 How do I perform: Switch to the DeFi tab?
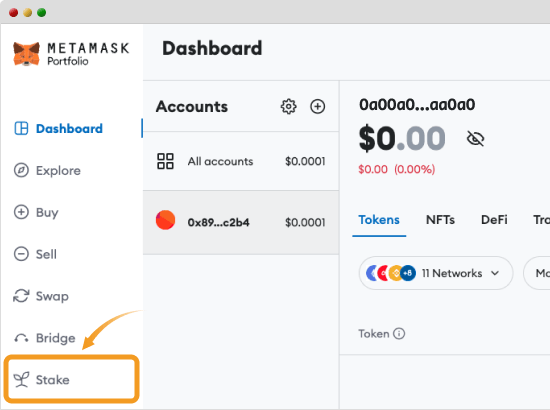(x=494, y=220)
